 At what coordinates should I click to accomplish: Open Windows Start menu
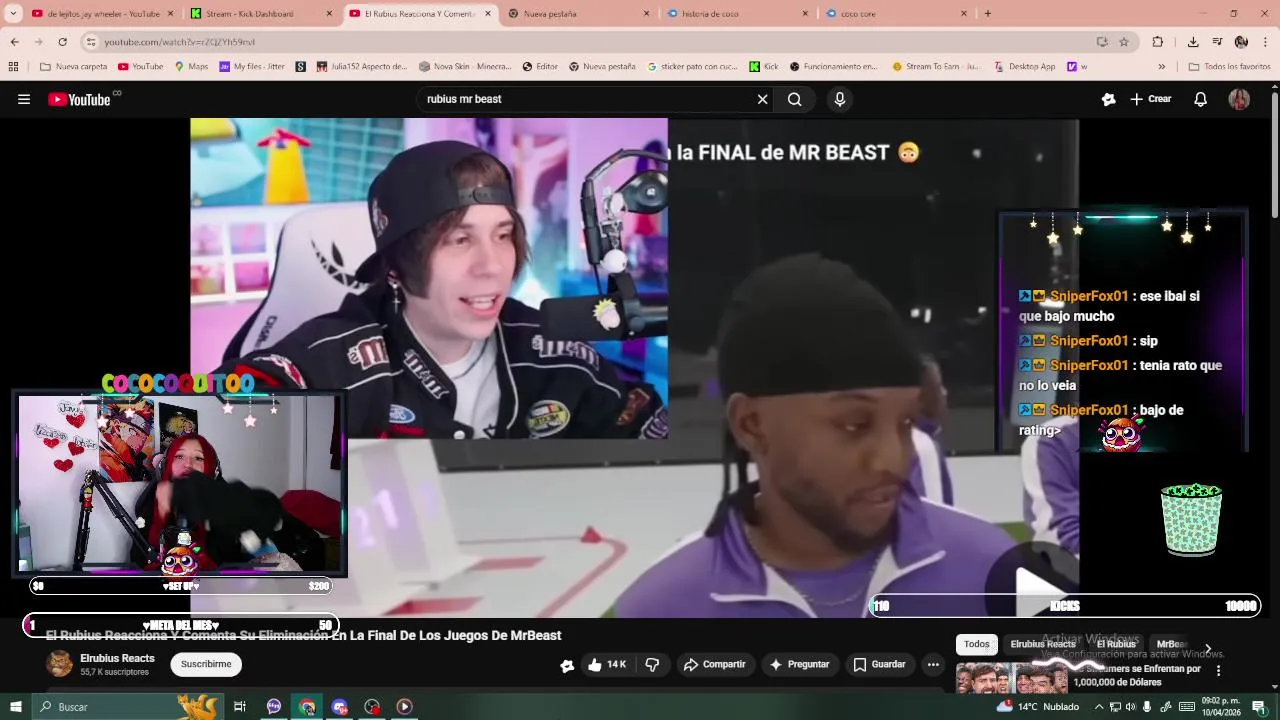tap(15, 707)
